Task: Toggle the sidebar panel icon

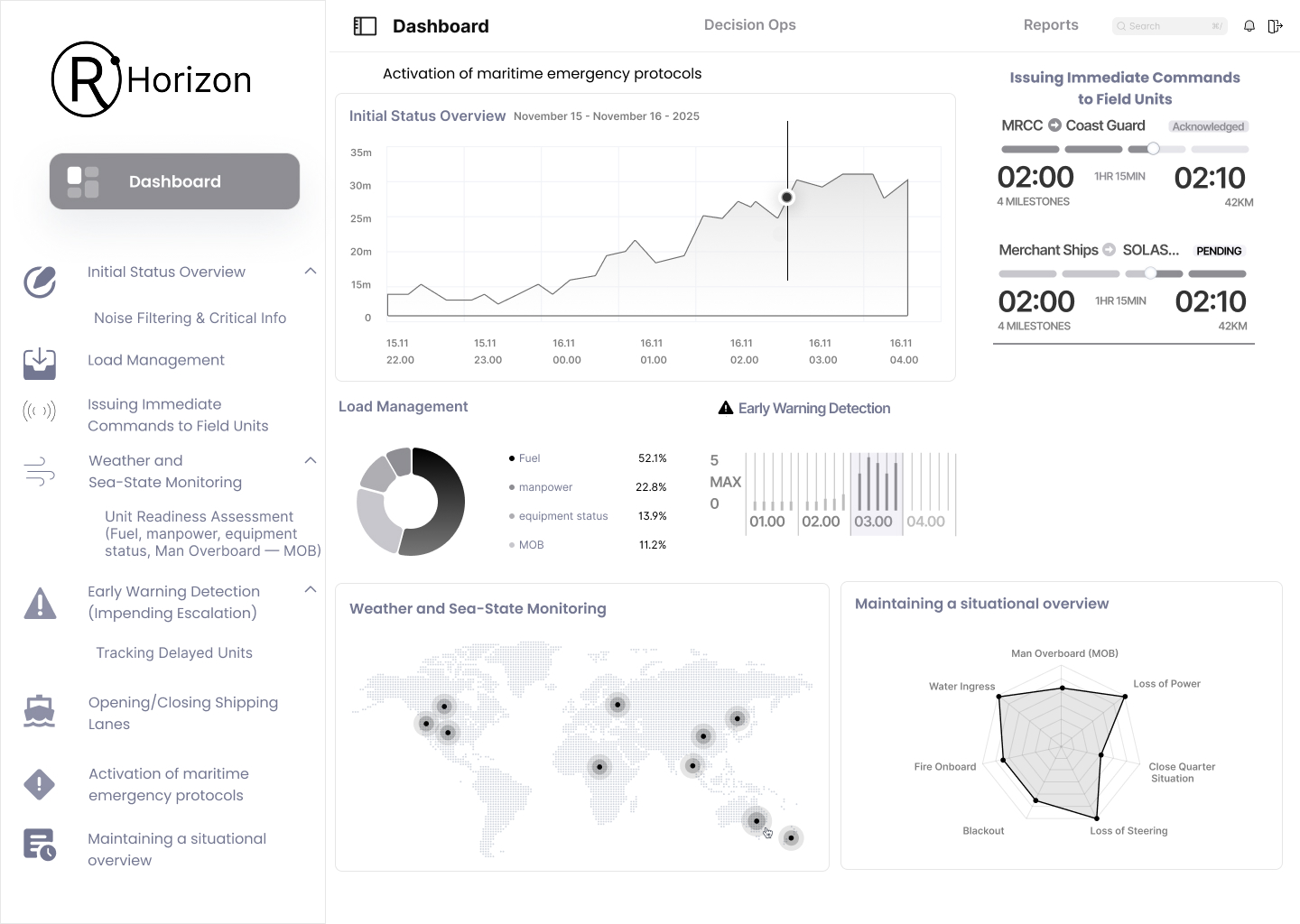Action: click(x=365, y=26)
